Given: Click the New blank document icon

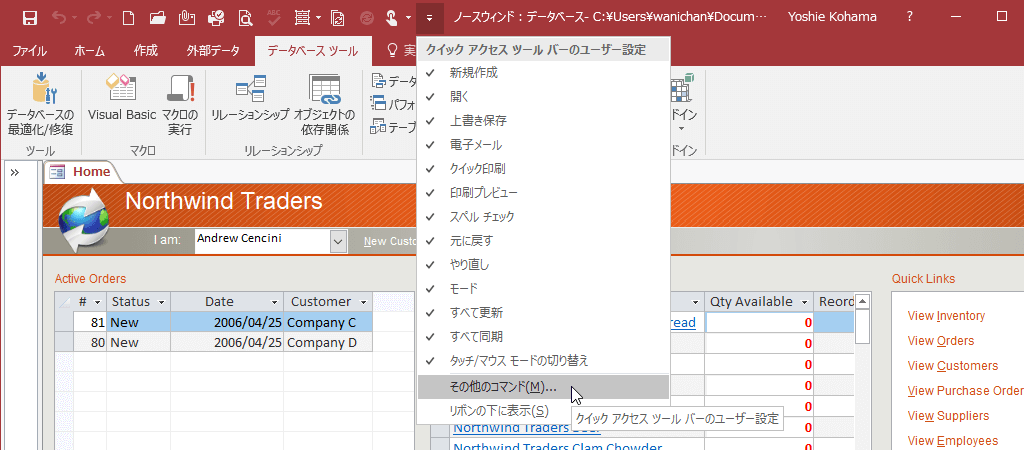Looking at the screenshot, I should [129, 18].
